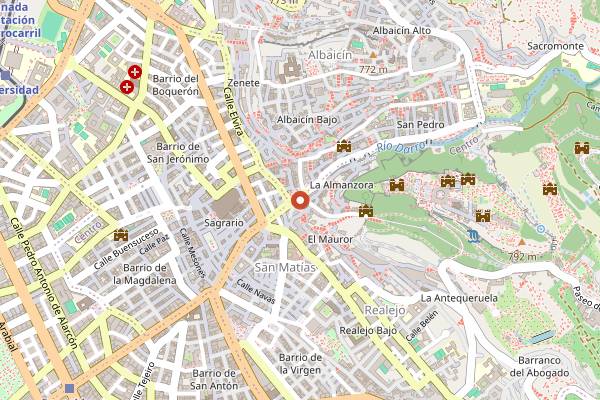Open the castle icon beside Albaicín Bajo
Image resolution: width=600 pixels, height=400 pixels.
(344, 146)
